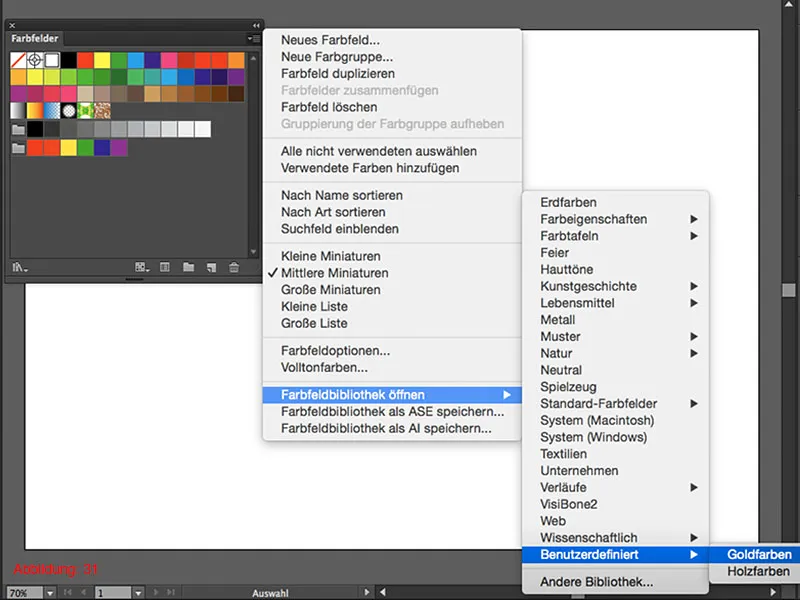Click the status bar arrow right of Auswahl
The width and height of the screenshot is (800, 600).
tap(366, 592)
